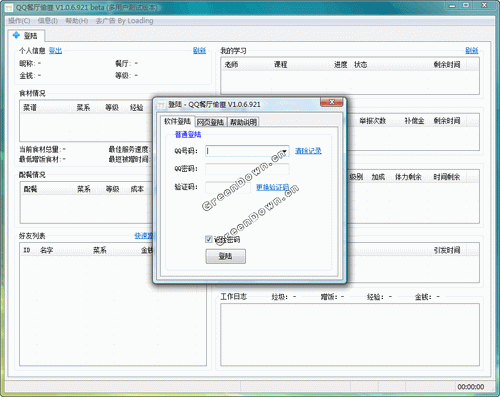Click the 加成 column header
Image resolution: width=500 pixels, height=397 pixels.
point(378,177)
